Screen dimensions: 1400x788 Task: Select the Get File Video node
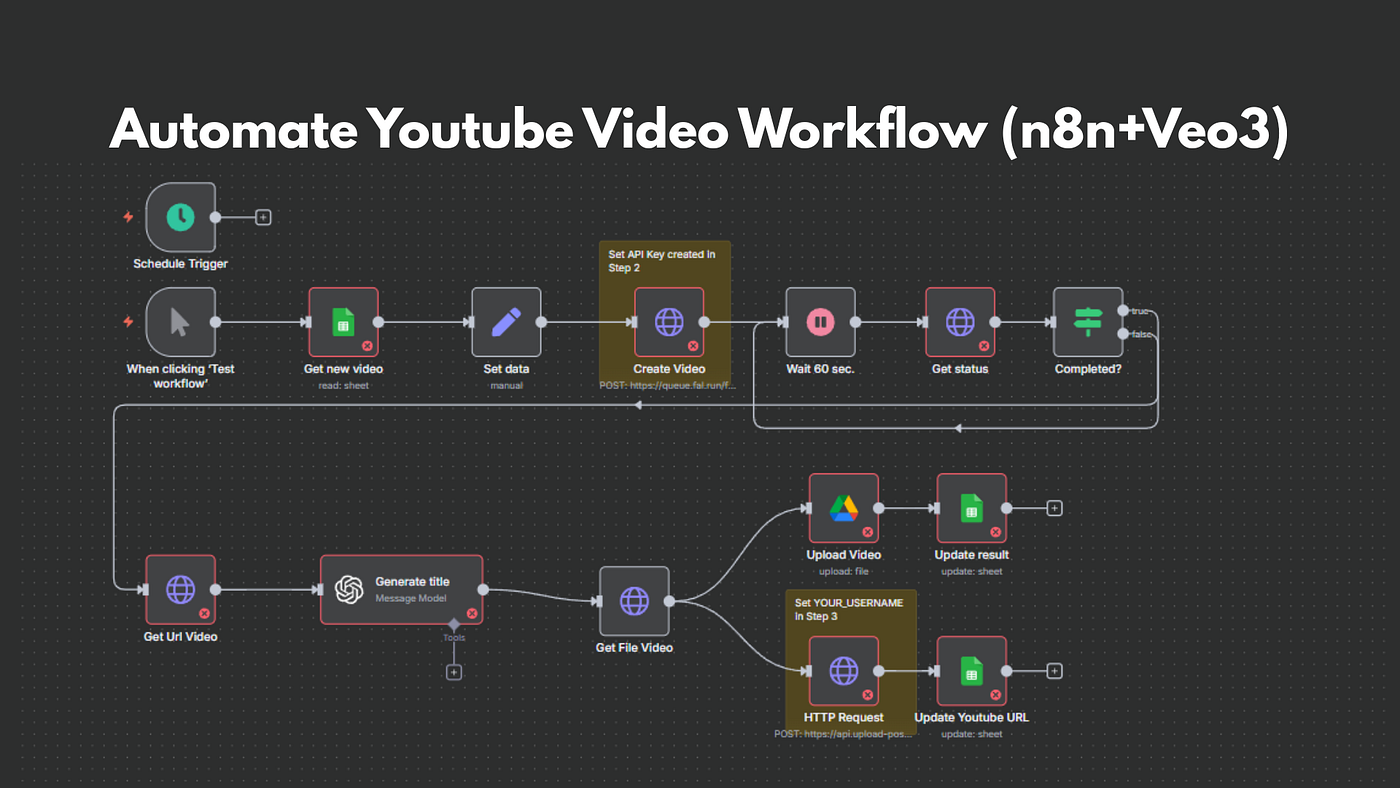(x=634, y=602)
